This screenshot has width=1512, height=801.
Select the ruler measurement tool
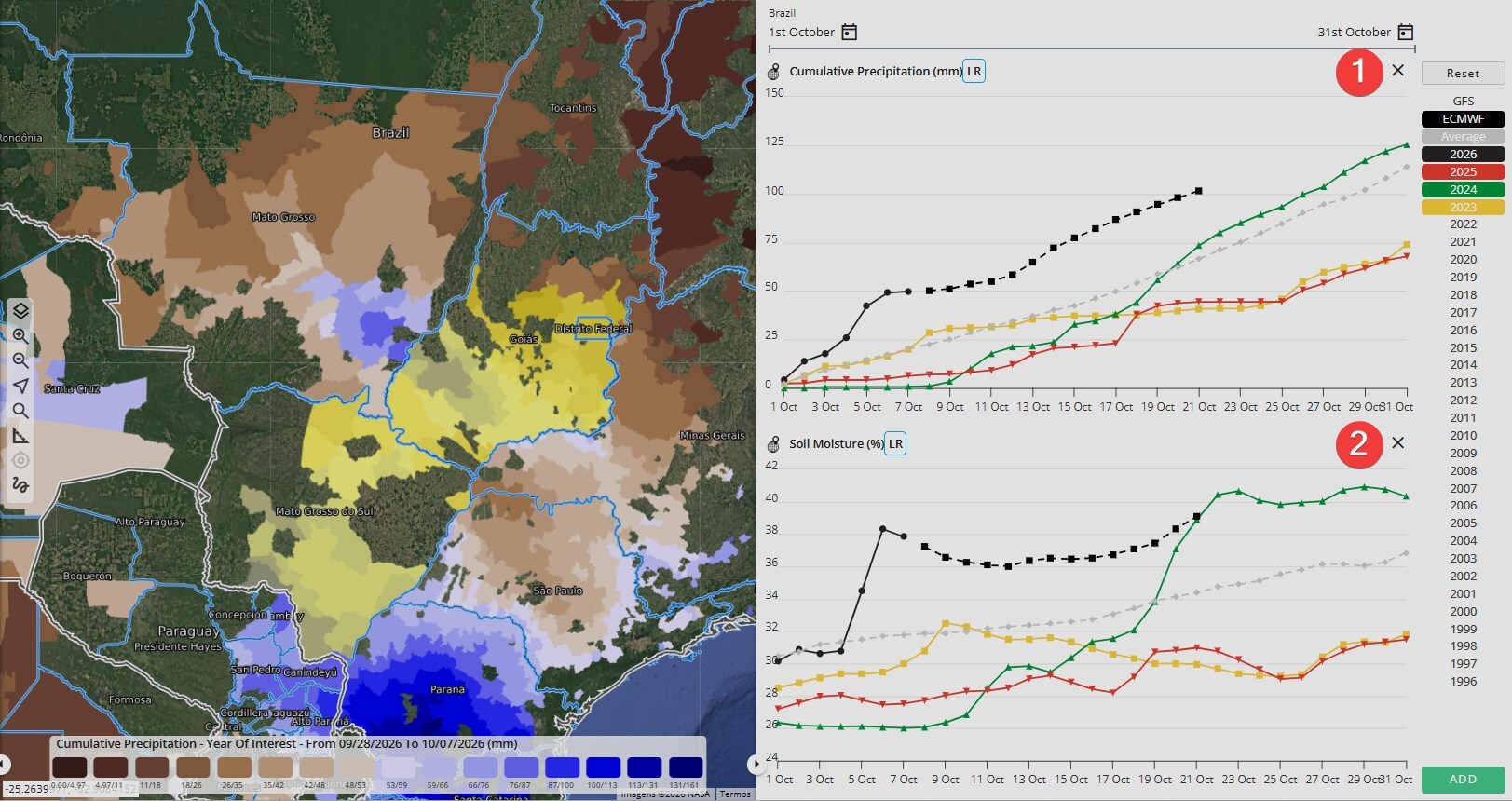20,436
